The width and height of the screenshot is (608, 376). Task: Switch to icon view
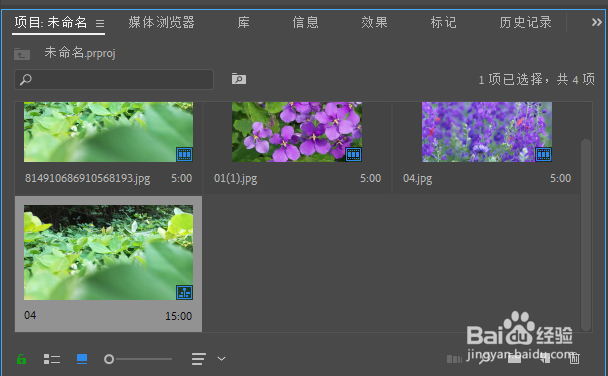pyautogui.click(x=82, y=359)
